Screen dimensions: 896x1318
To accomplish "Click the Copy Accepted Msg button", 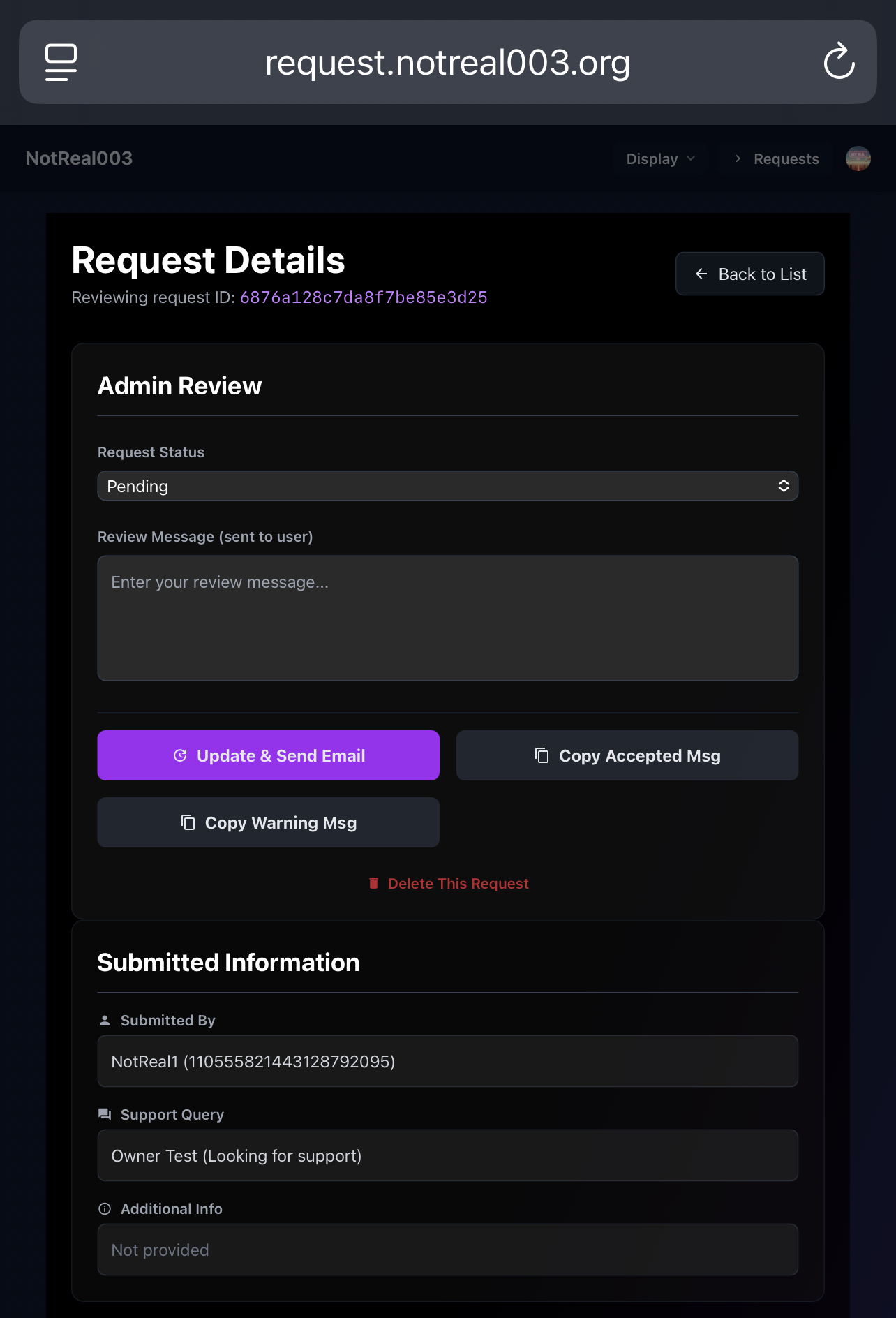I will point(627,755).
